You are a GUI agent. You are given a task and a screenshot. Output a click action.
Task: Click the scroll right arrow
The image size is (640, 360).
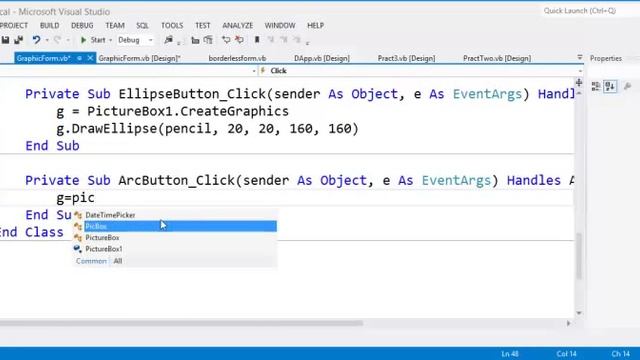[568, 323]
